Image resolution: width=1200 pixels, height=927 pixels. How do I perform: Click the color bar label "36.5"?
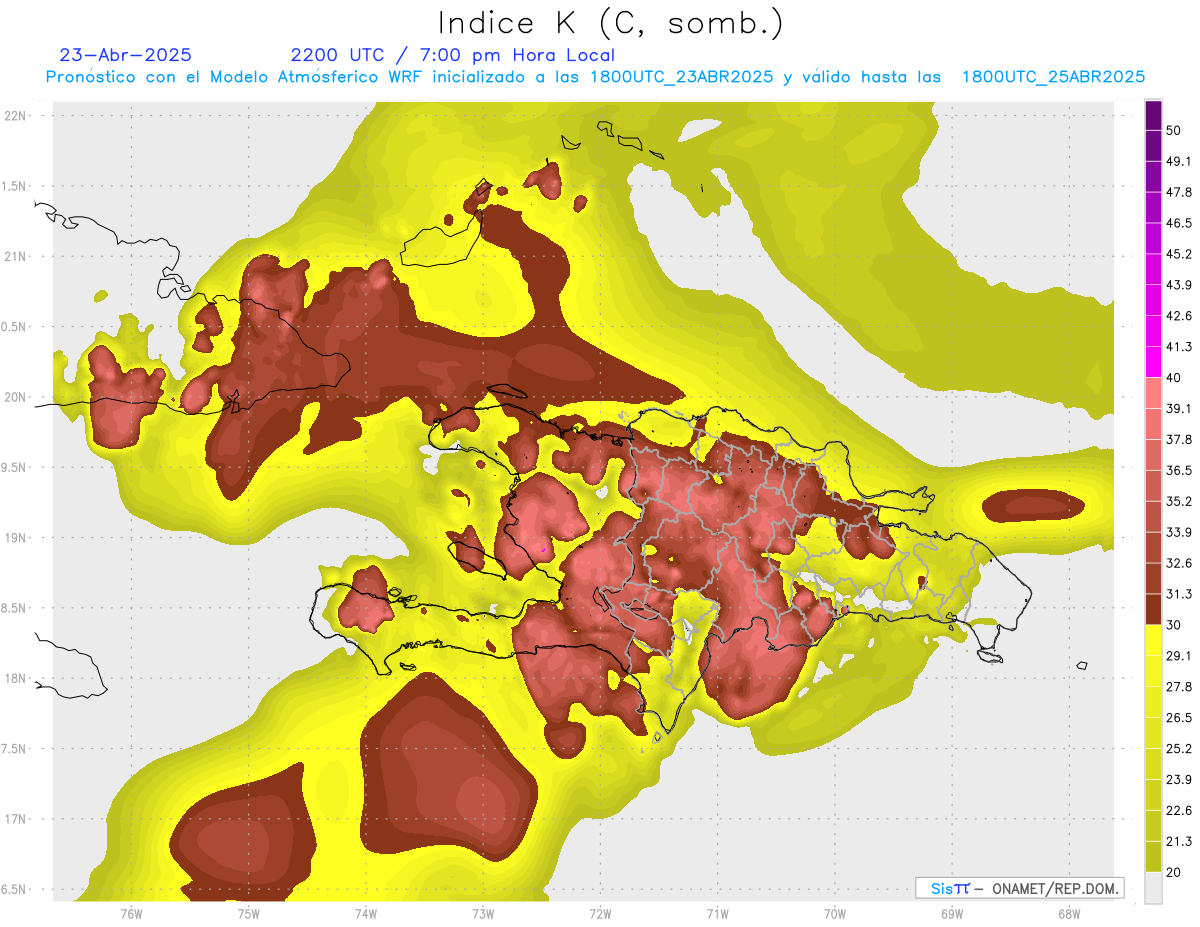1179,470
